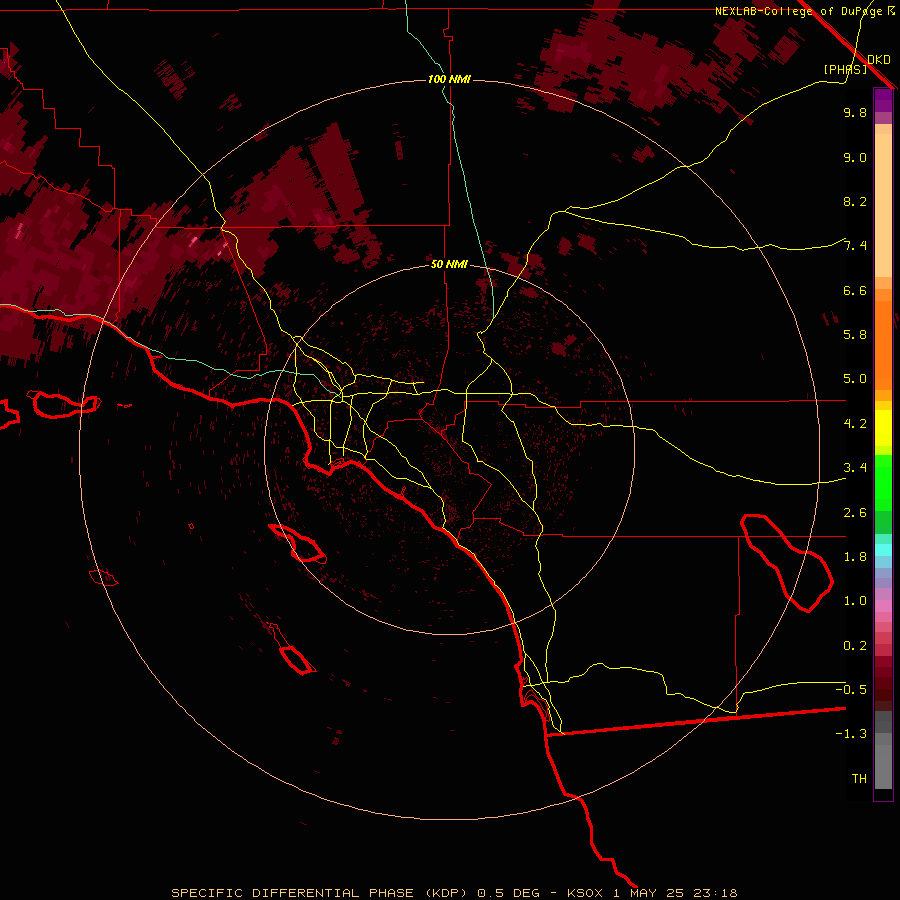Click the -0.5 legend value
The height and width of the screenshot is (900, 900).
851,690
